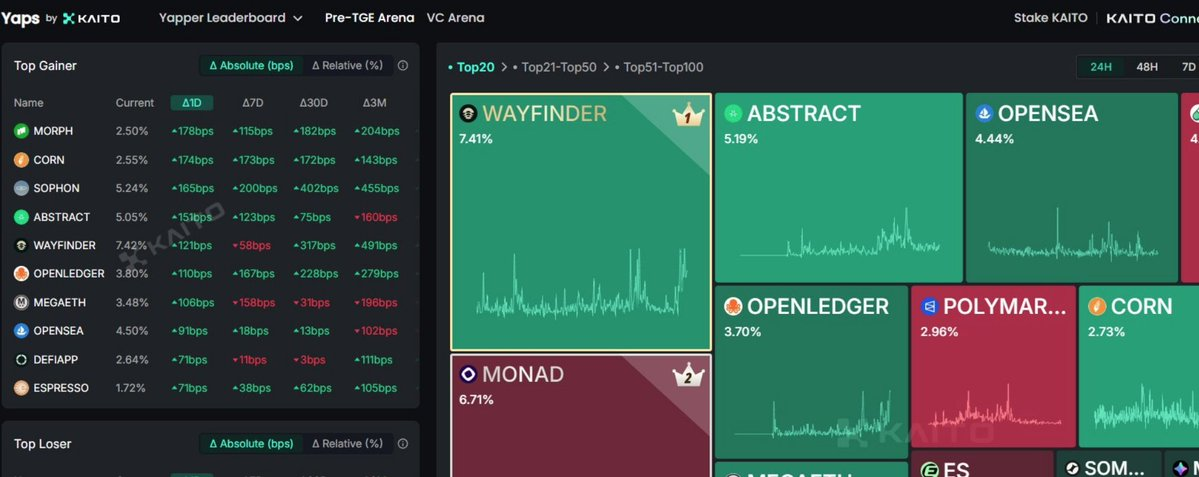The width and height of the screenshot is (1199, 477).
Task: Click the MORPH token icon in Top Gainer
Action: [21, 131]
